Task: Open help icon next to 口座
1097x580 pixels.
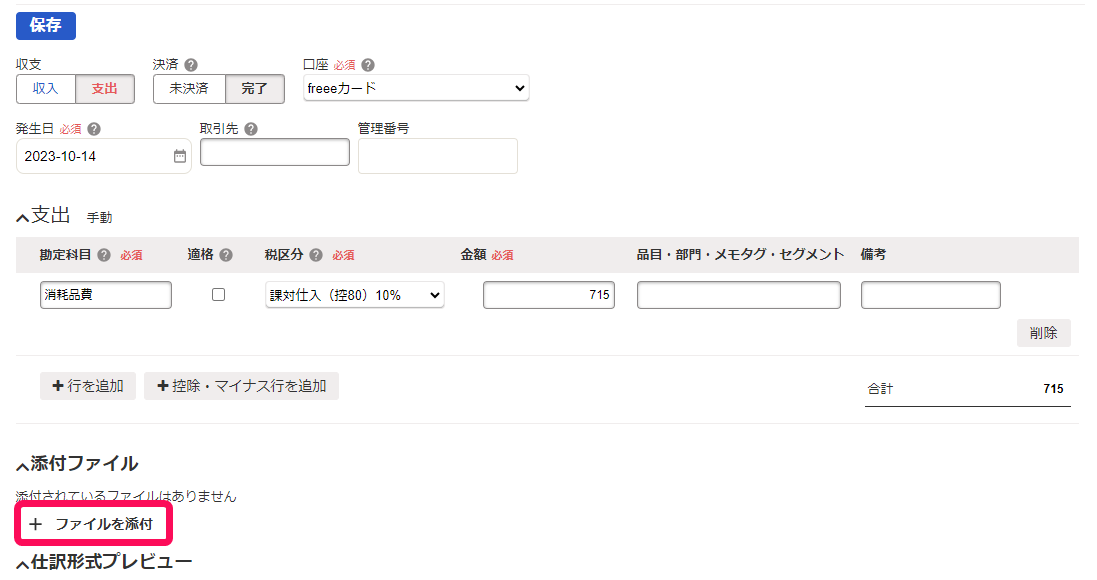Action: (368, 65)
